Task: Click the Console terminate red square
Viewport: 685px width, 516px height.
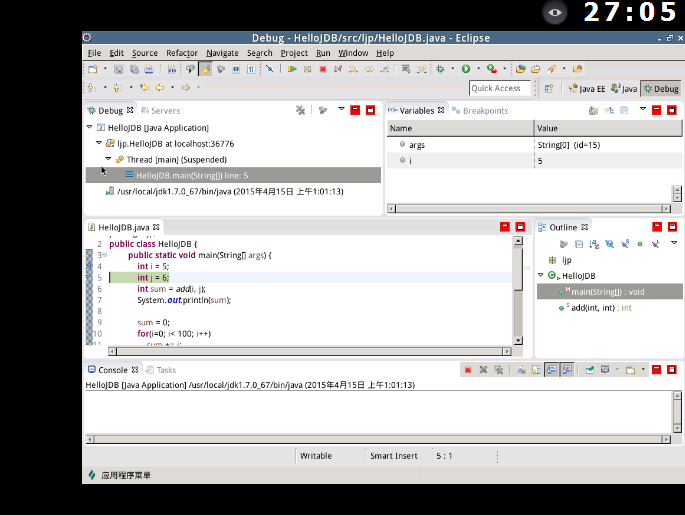Action: (468, 370)
